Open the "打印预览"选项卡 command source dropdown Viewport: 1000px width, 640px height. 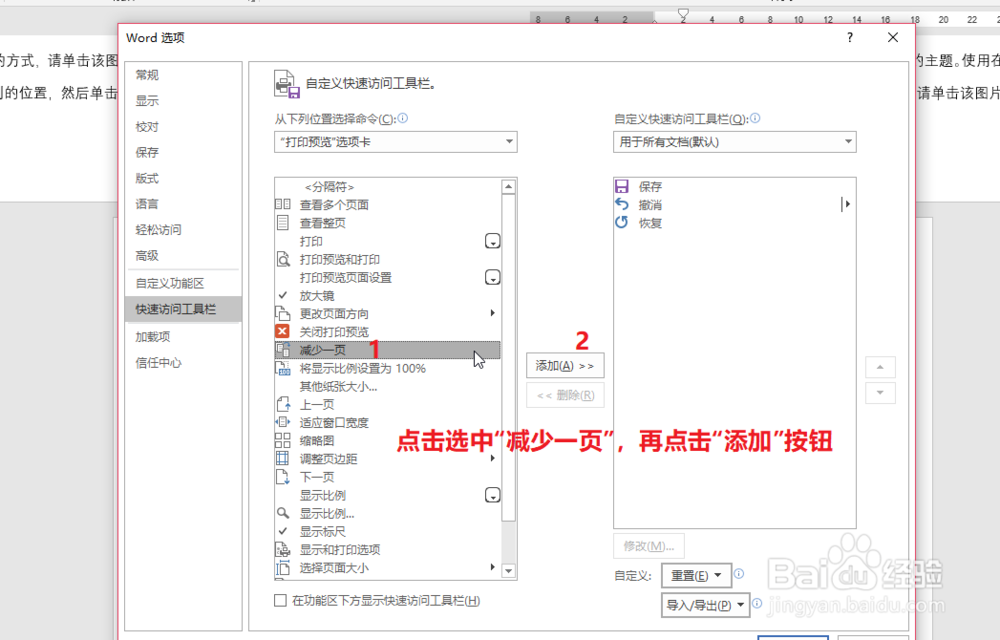coord(395,142)
